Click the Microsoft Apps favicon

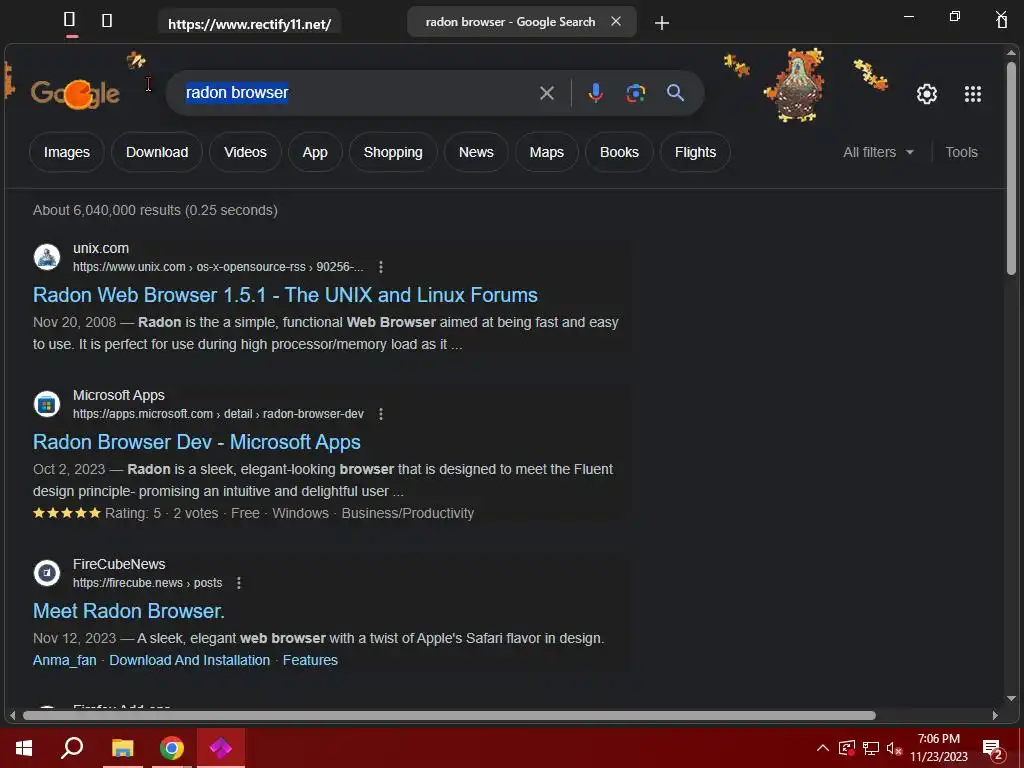coord(47,404)
